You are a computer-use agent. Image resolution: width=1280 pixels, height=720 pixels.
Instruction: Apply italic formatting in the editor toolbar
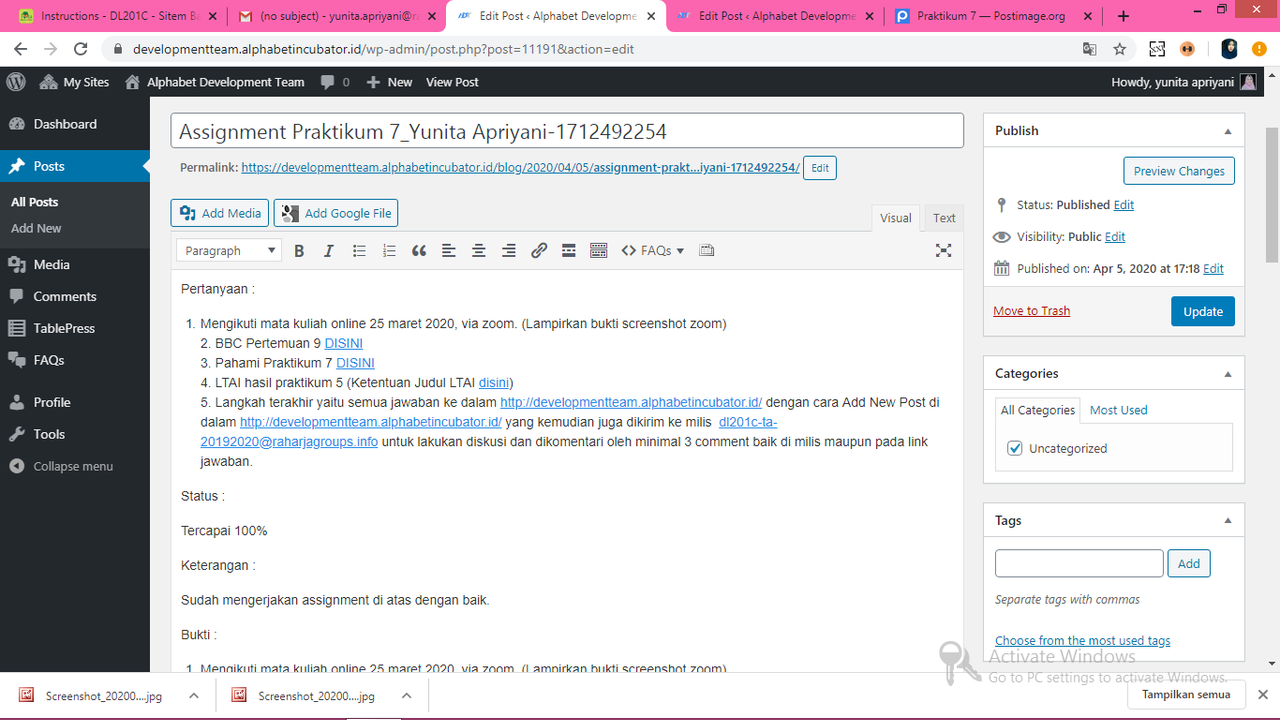(x=328, y=251)
